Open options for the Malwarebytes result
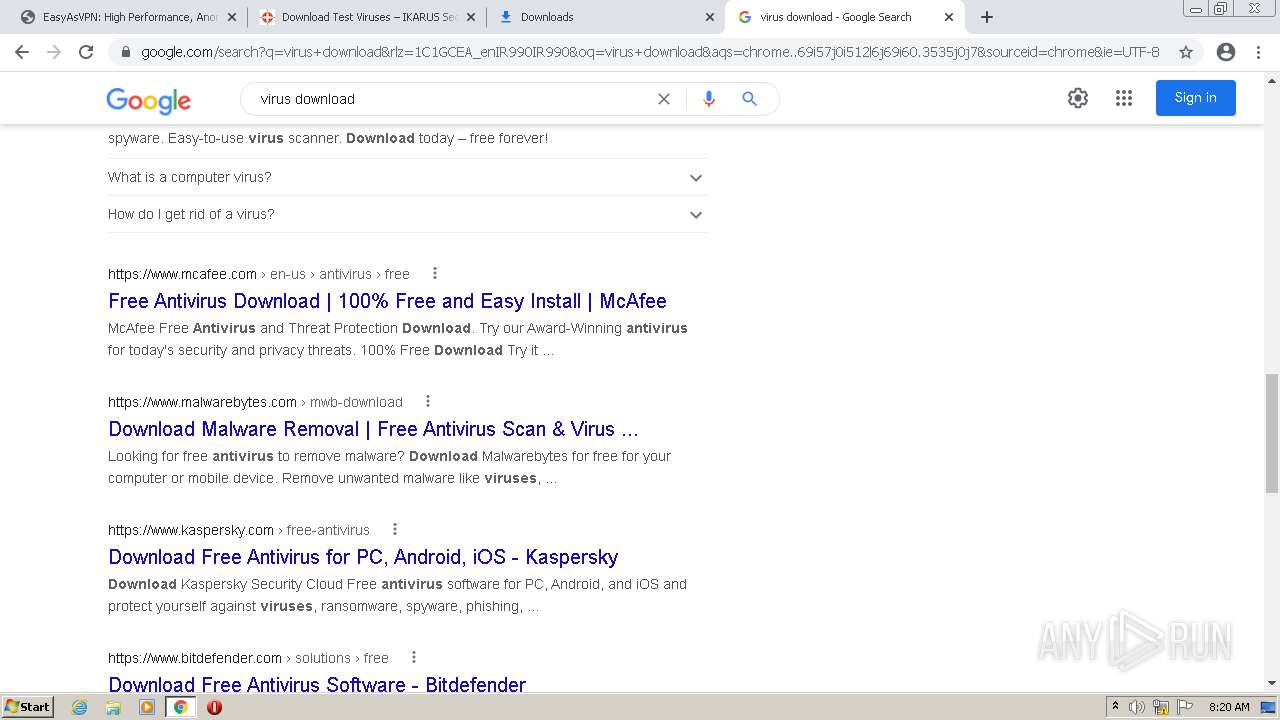 (427, 401)
